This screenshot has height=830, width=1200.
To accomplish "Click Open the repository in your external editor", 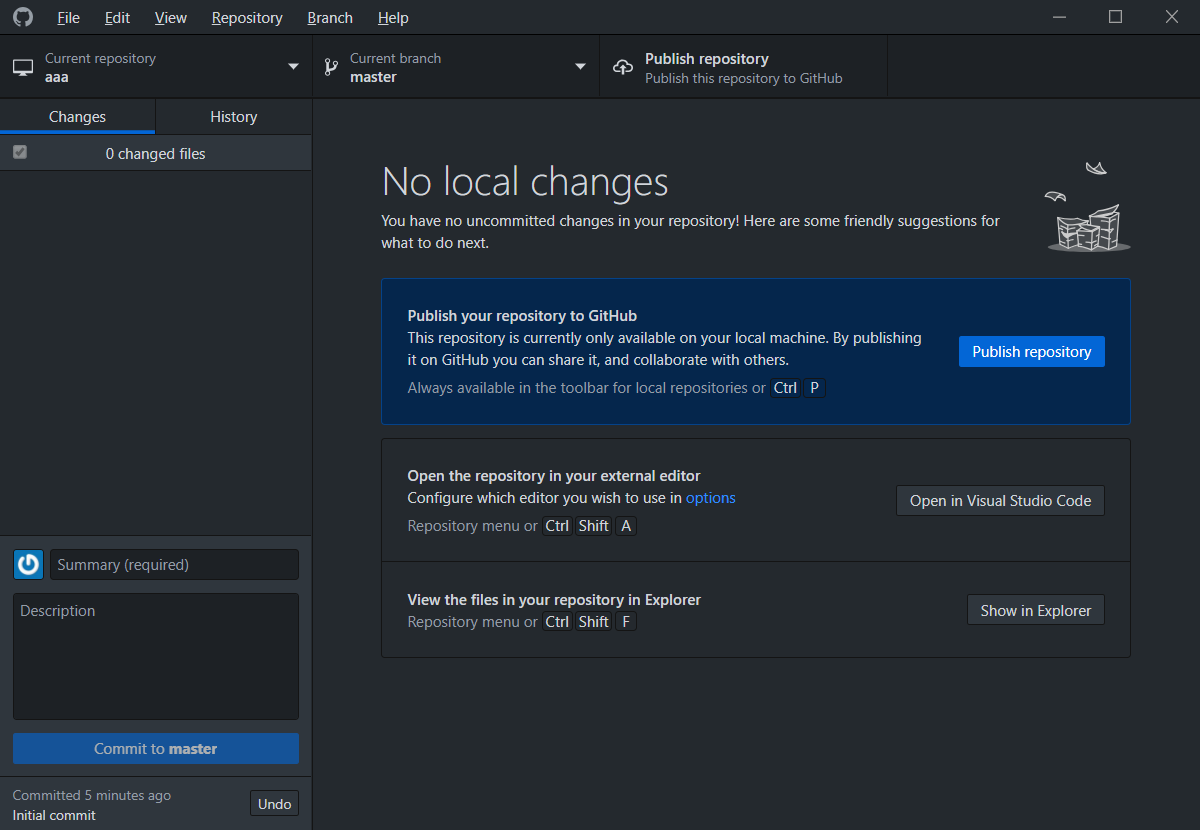I will point(554,476).
